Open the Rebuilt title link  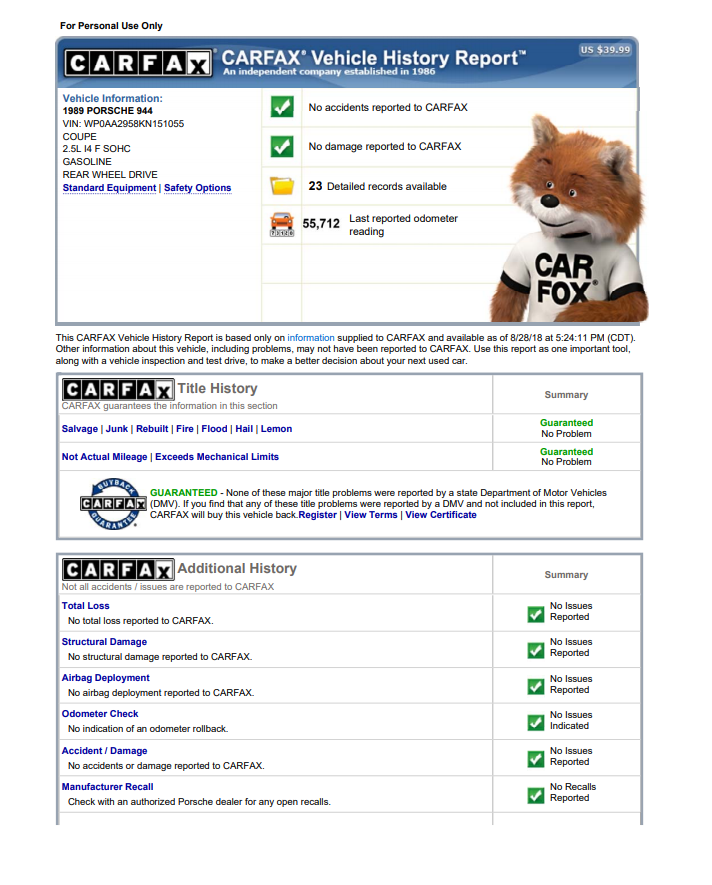152,429
